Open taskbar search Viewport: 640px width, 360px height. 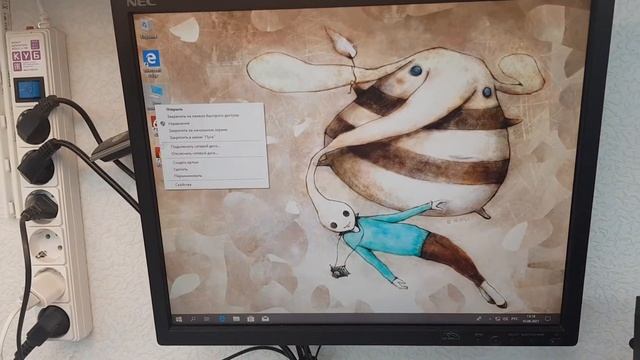click(x=193, y=319)
